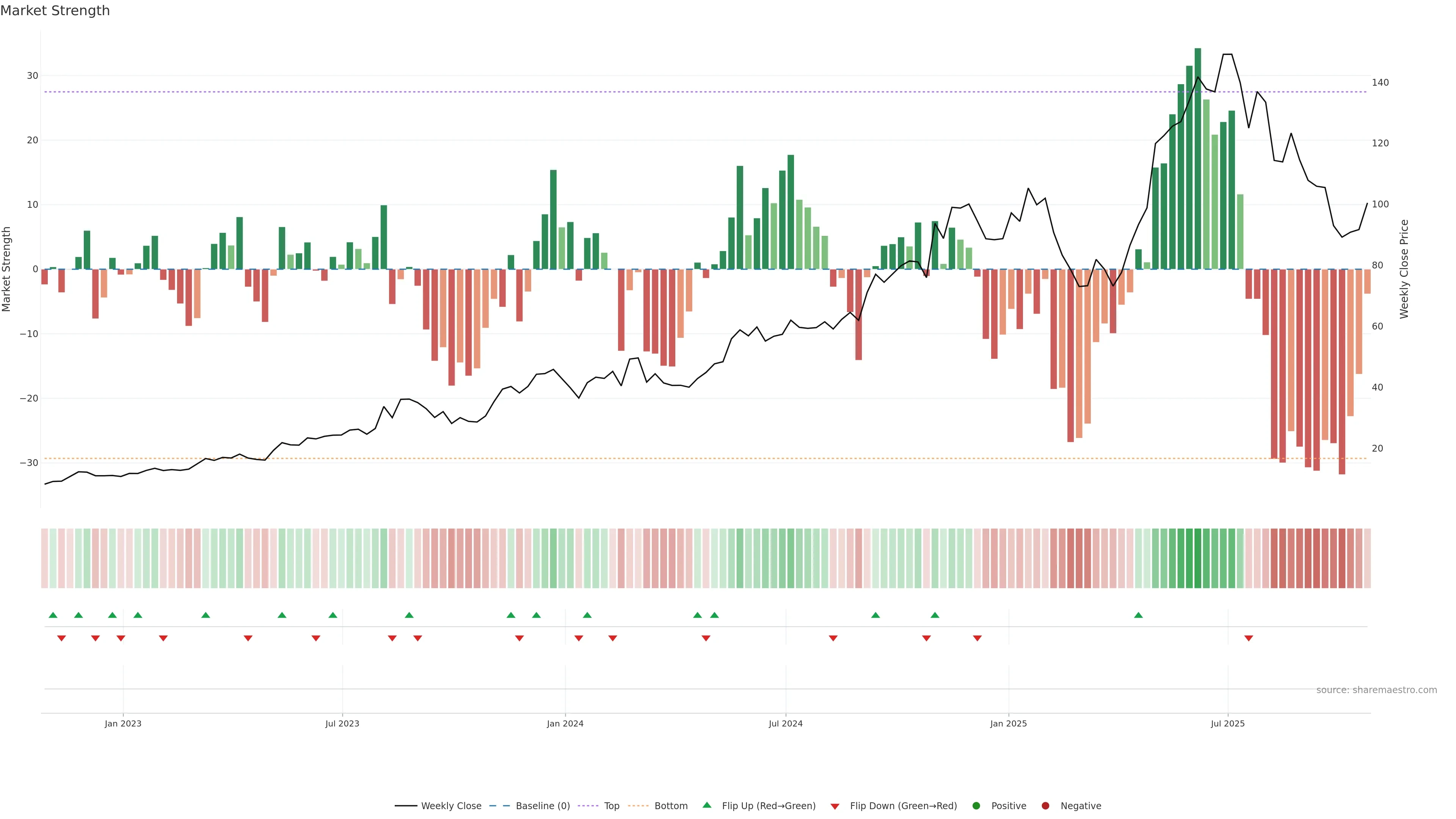The width and height of the screenshot is (1456, 819).
Task: Click the Jul 2025 x-axis label
Action: [1228, 723]
